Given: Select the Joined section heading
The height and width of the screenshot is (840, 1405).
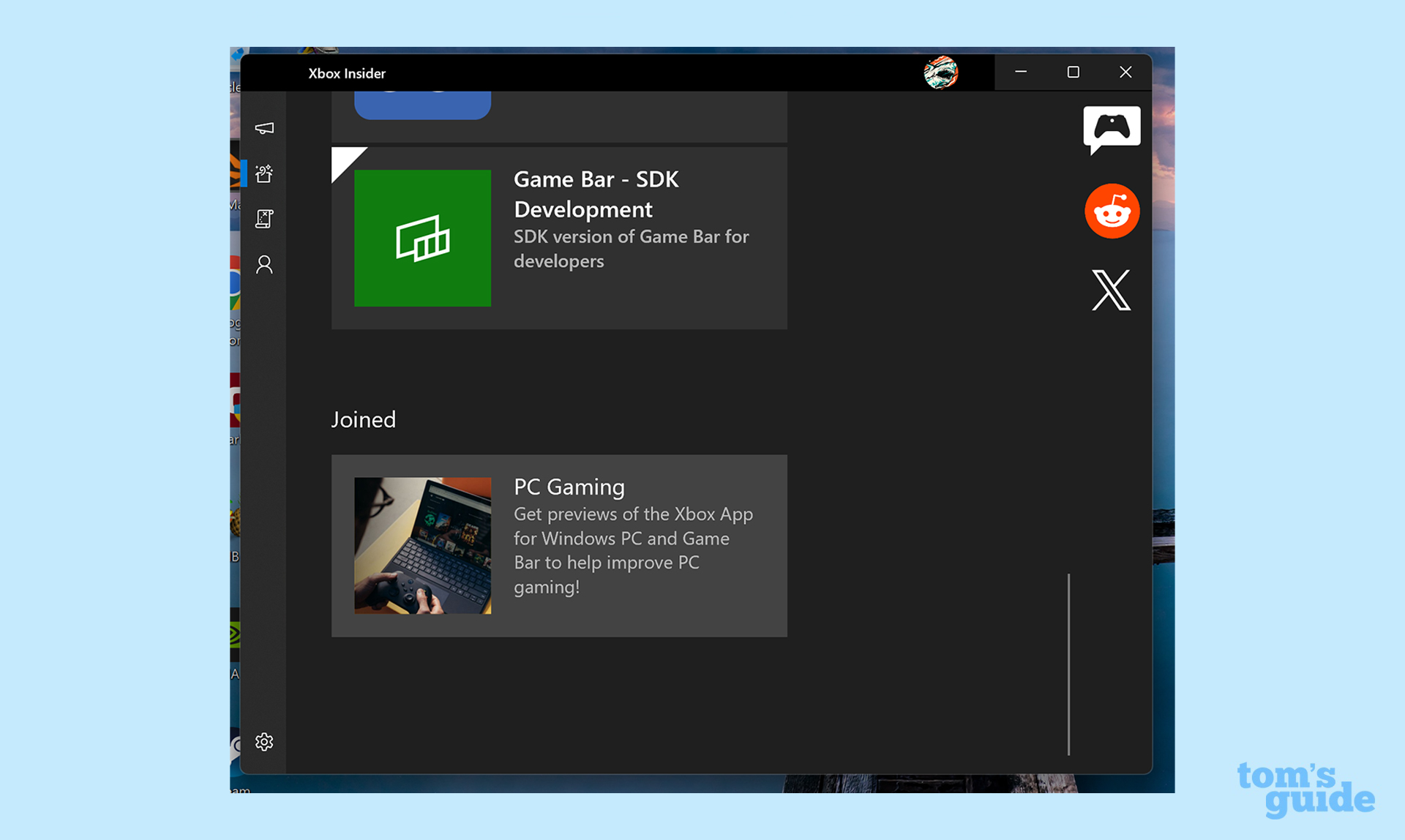Looking at the screenshot, I should click(x=363, y=419).
